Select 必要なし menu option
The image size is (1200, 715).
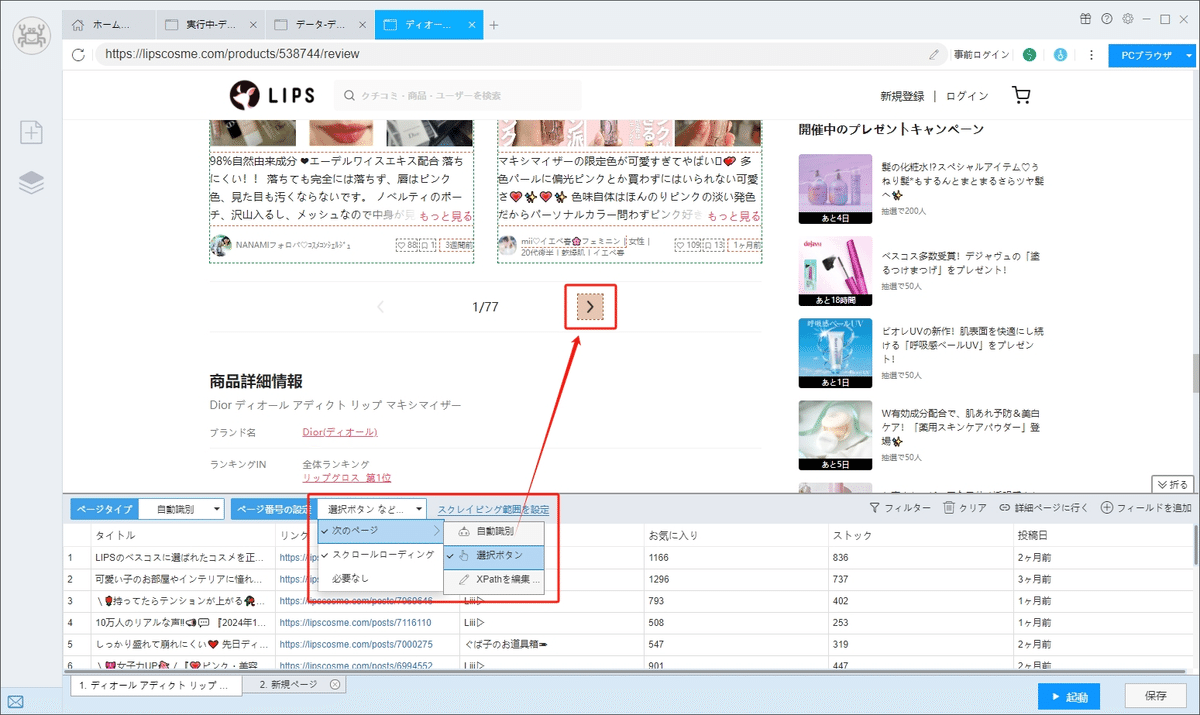380,578
